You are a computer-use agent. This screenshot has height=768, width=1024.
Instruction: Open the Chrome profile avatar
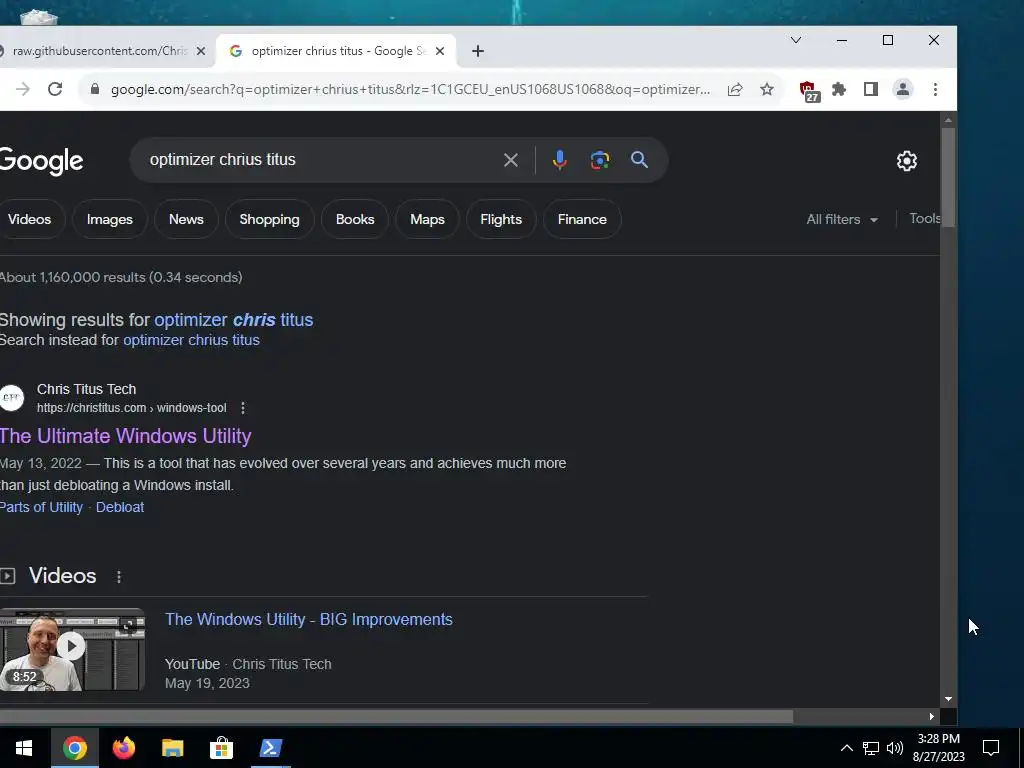(903, 89)
